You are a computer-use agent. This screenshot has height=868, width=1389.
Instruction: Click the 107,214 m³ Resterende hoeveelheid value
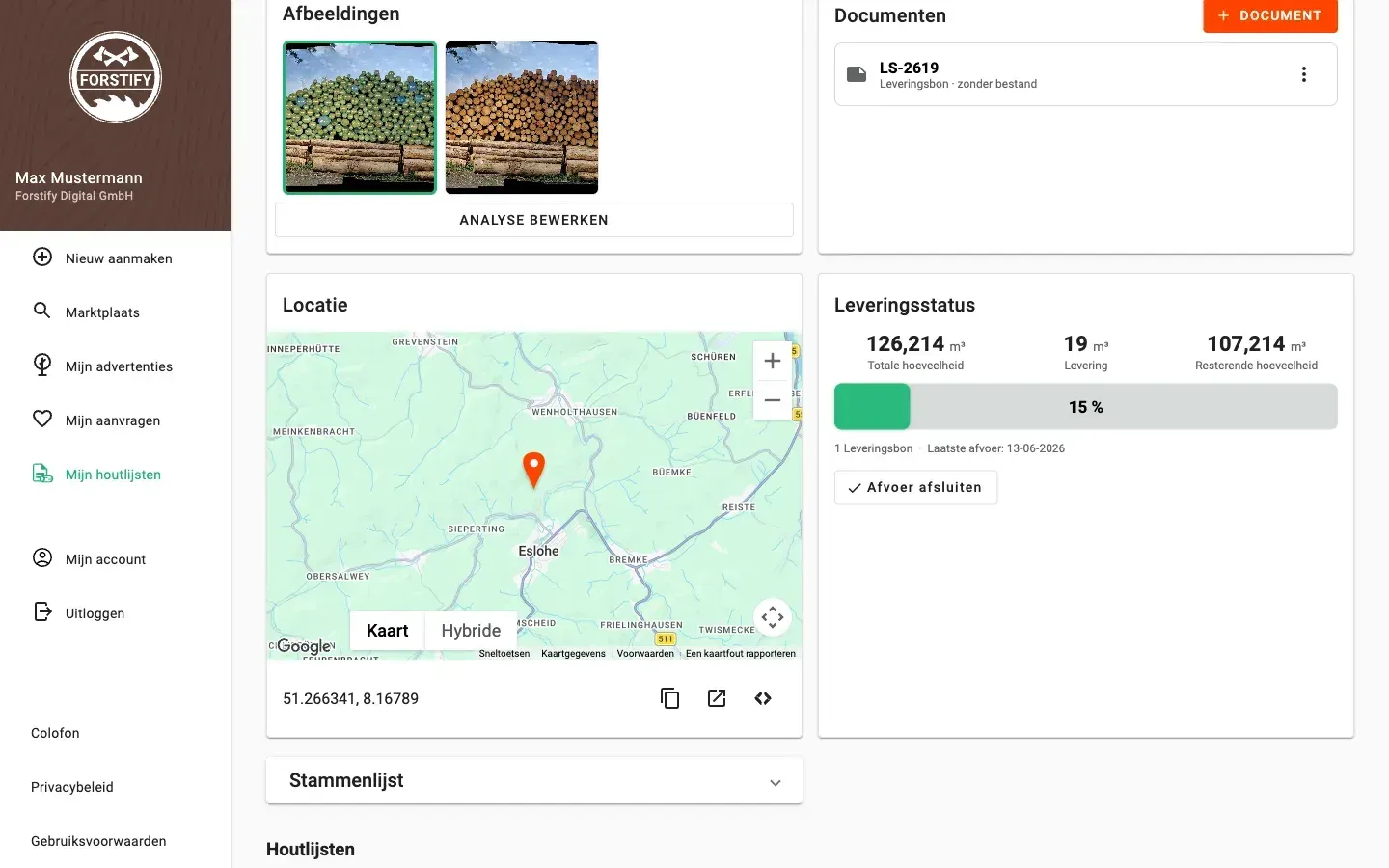coord(1256,344)
